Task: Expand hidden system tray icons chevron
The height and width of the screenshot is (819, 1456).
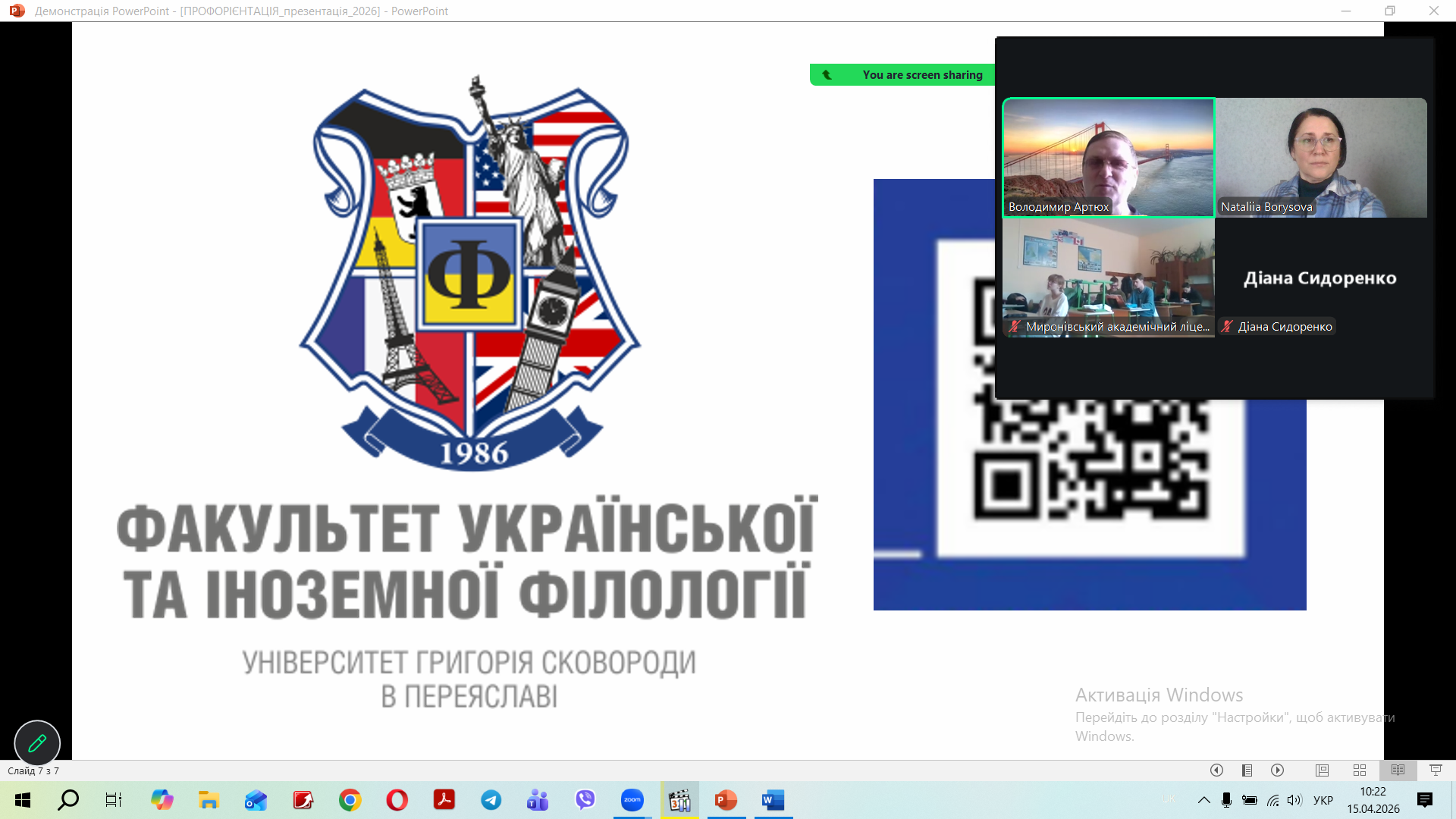Action: pos(1203,800)
